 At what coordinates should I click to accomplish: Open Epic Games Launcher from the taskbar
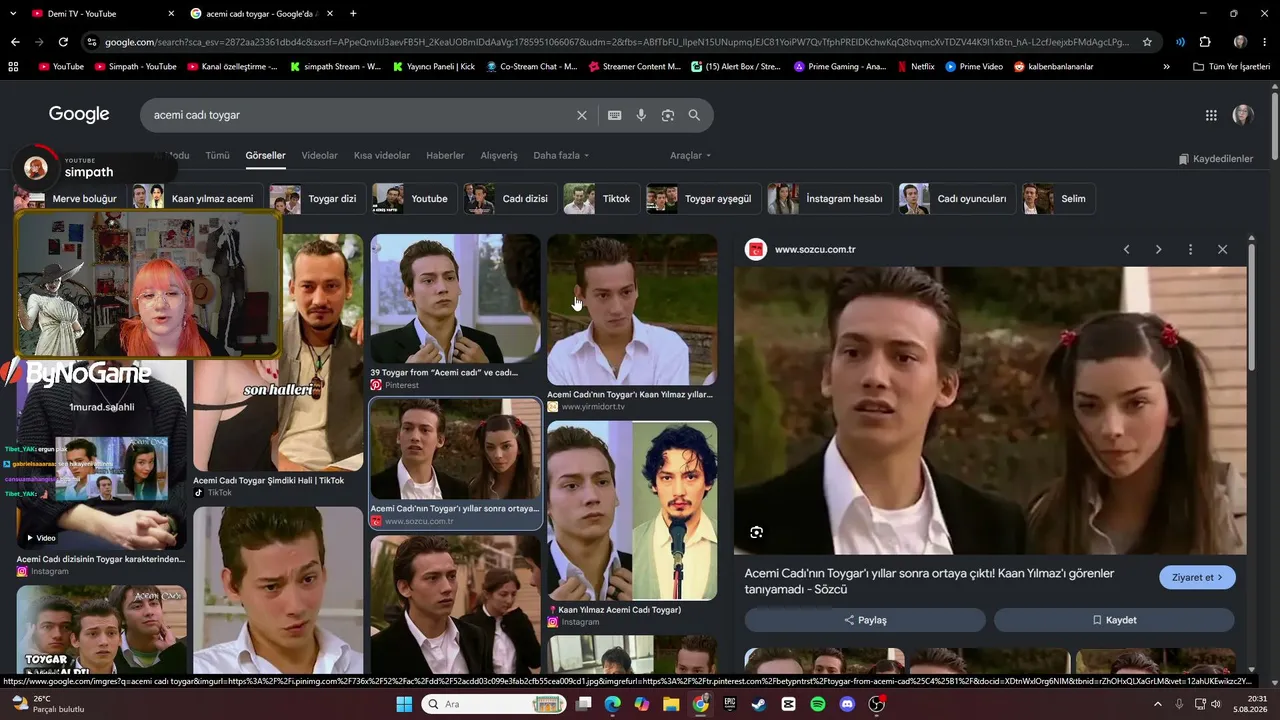point(730,704)
